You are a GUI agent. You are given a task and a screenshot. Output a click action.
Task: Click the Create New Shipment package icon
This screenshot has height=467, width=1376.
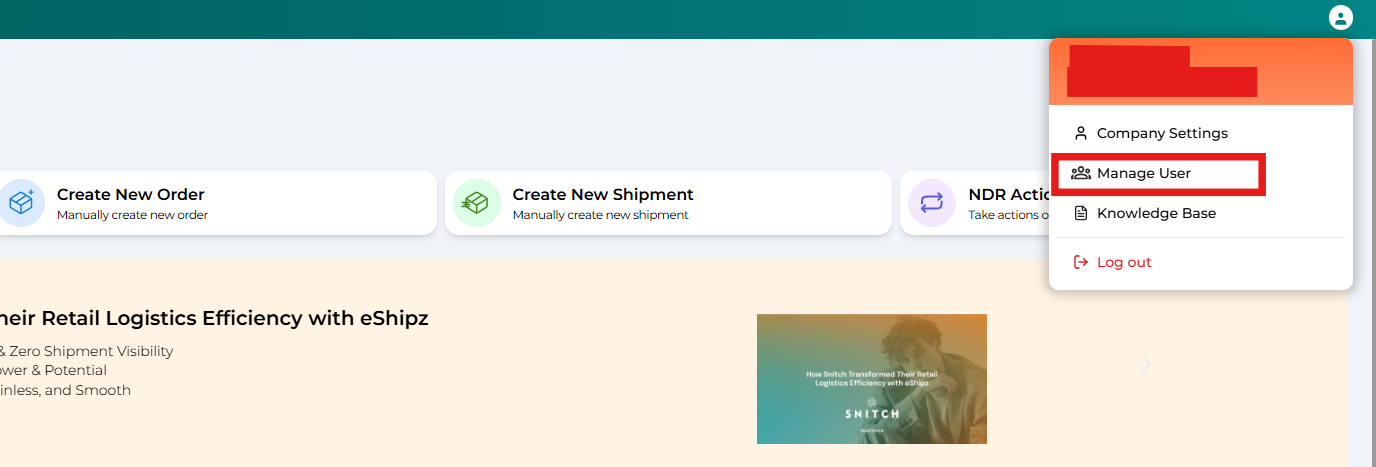[476, 203]
